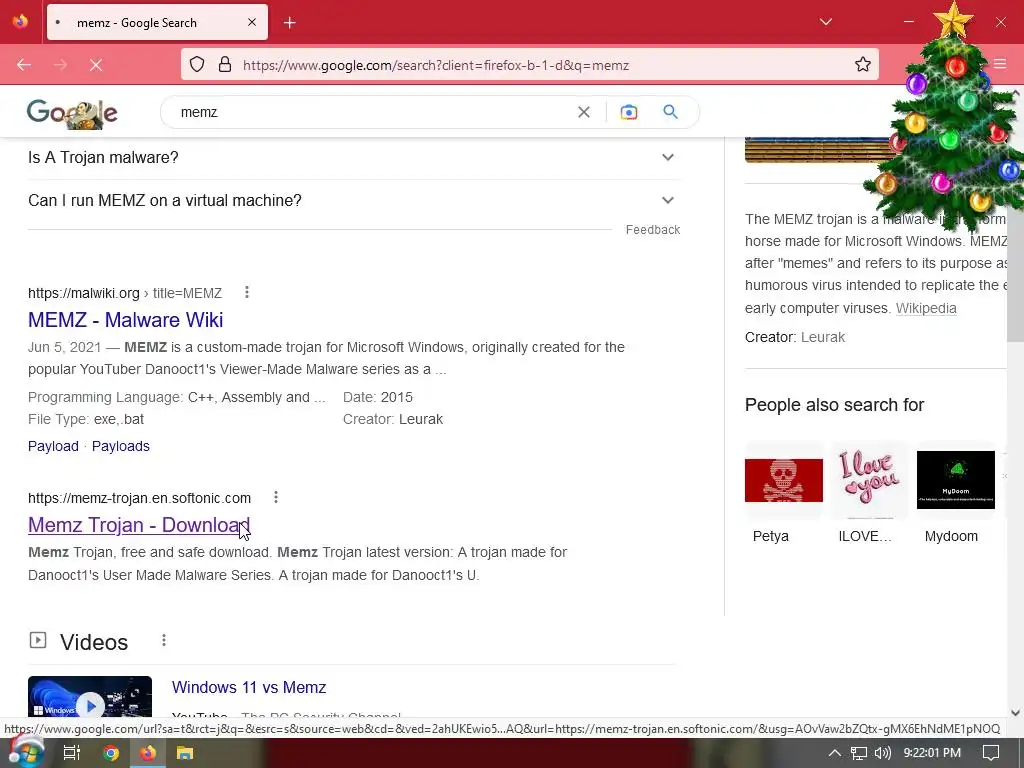Click the https://memz-trojan.en.softonic.com URL text
The image size is (1024, 768).
(x=139, y=498)
